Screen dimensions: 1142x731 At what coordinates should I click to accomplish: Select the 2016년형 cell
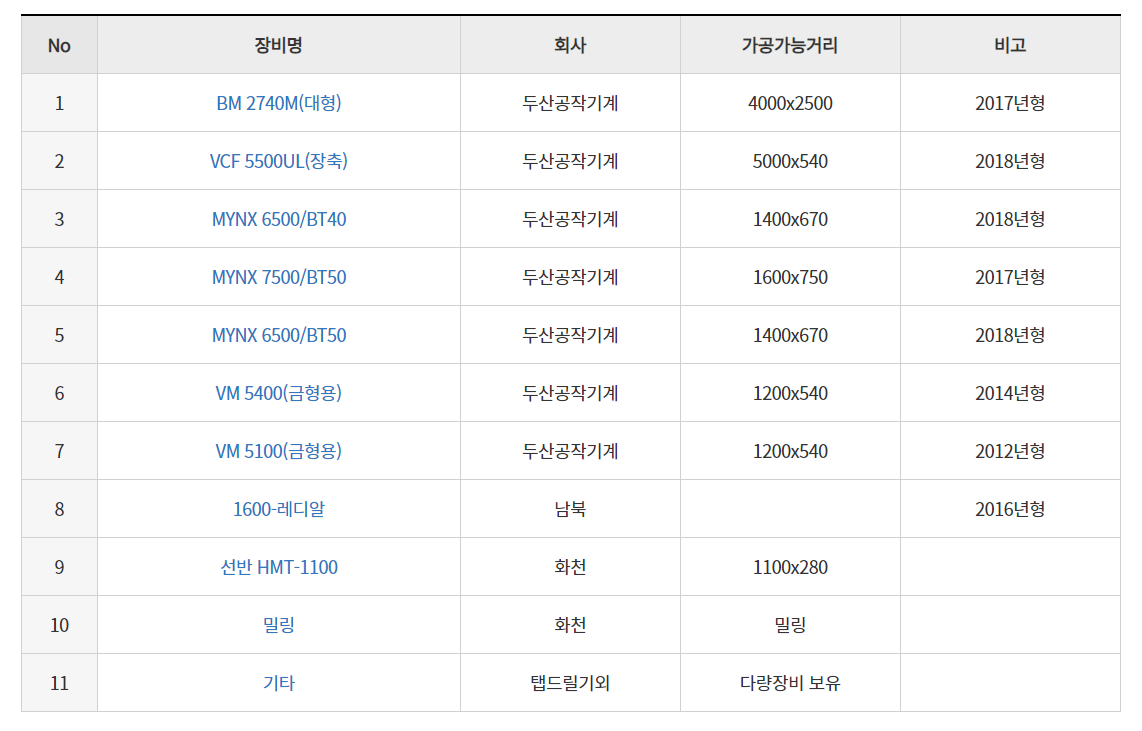point(1010,509)
